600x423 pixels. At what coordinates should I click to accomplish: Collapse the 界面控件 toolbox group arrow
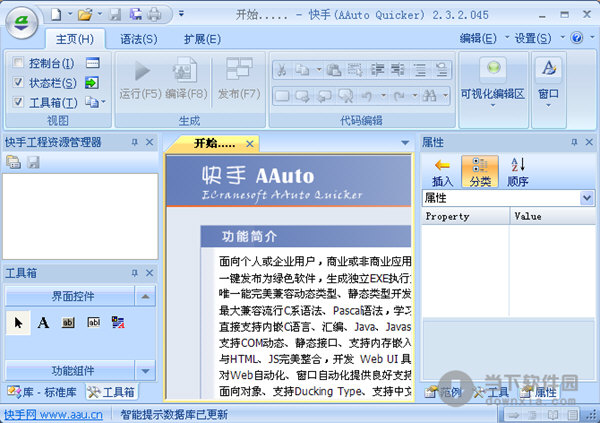point(145,296)
